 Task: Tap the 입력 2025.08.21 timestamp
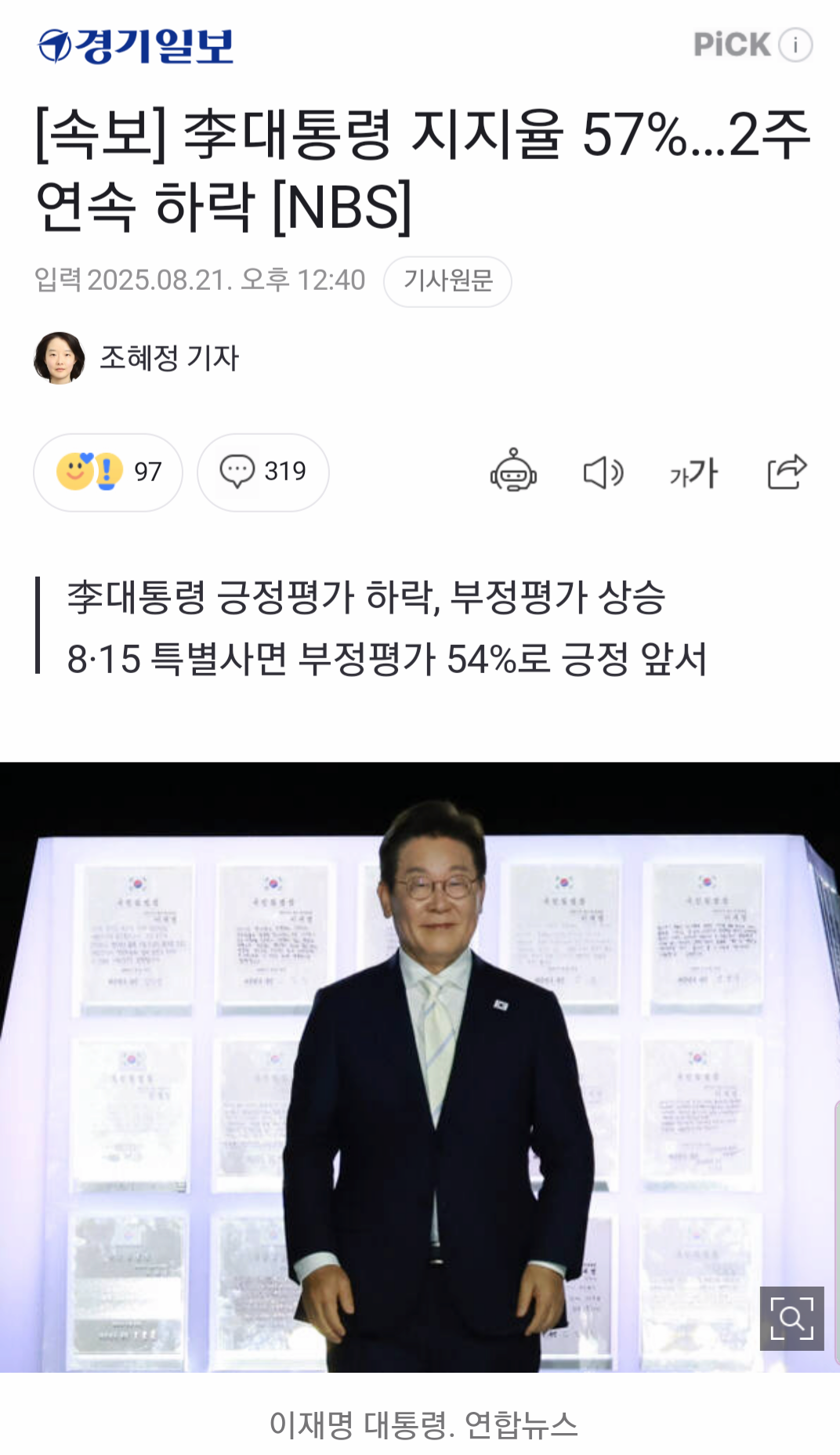200,280
